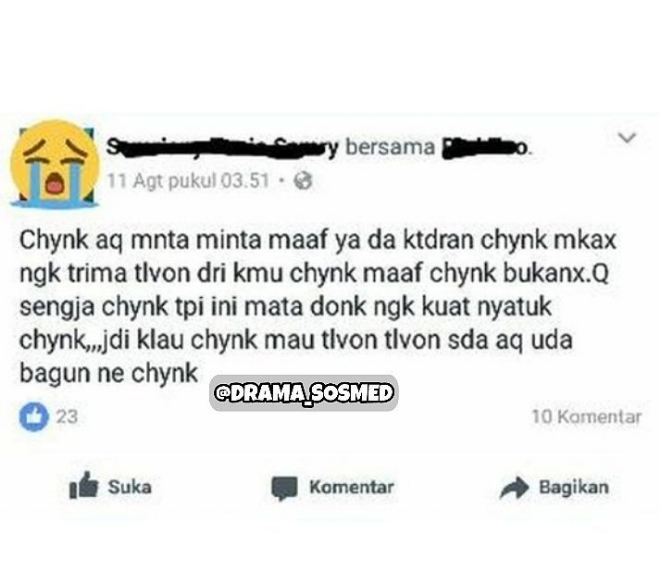The width and height of the screenshot is (668, 570).
Task: Click the Bagikan share arrow icon
Action: pyautogui.click(x=514, y=487)
